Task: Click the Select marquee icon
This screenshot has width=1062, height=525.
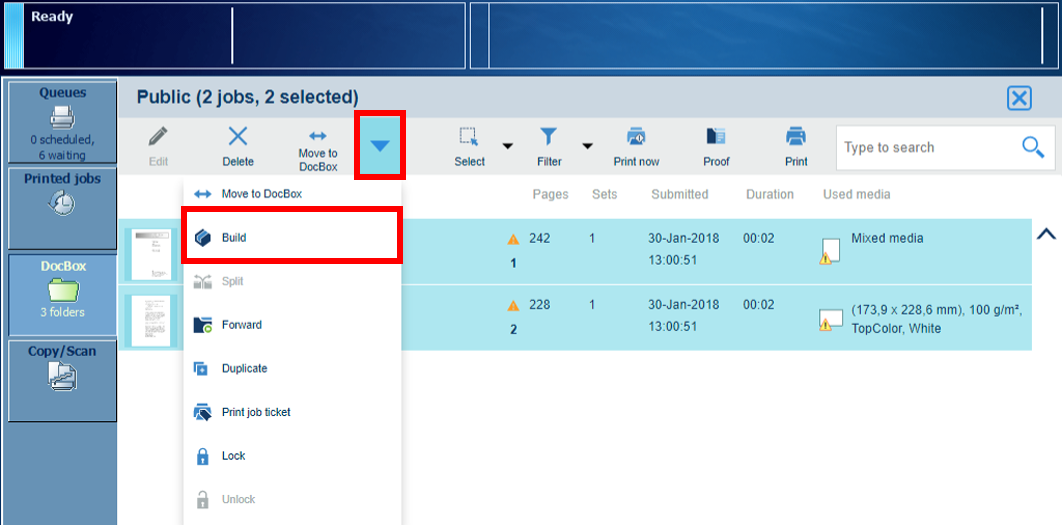Action: (469, 137)
